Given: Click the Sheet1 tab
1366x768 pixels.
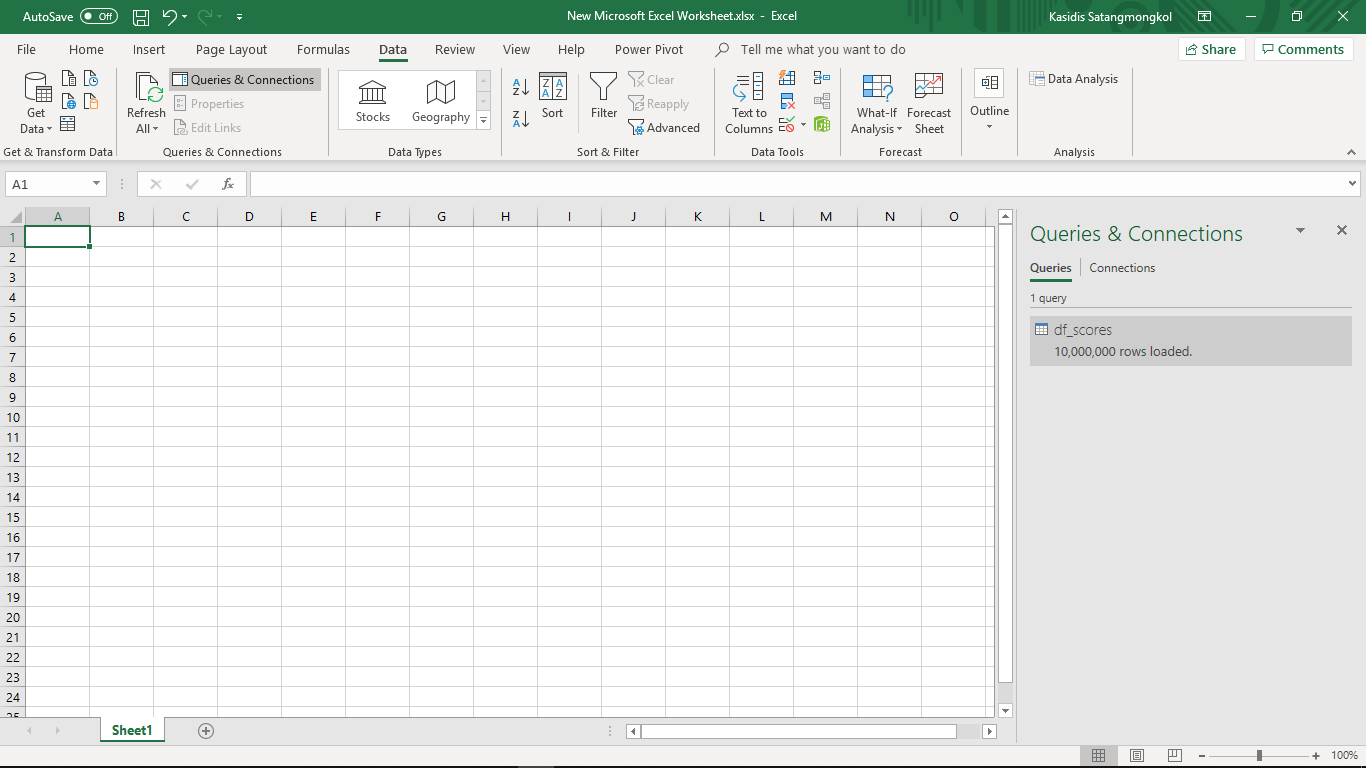Looking at the screenshot, I should [132, 730].
